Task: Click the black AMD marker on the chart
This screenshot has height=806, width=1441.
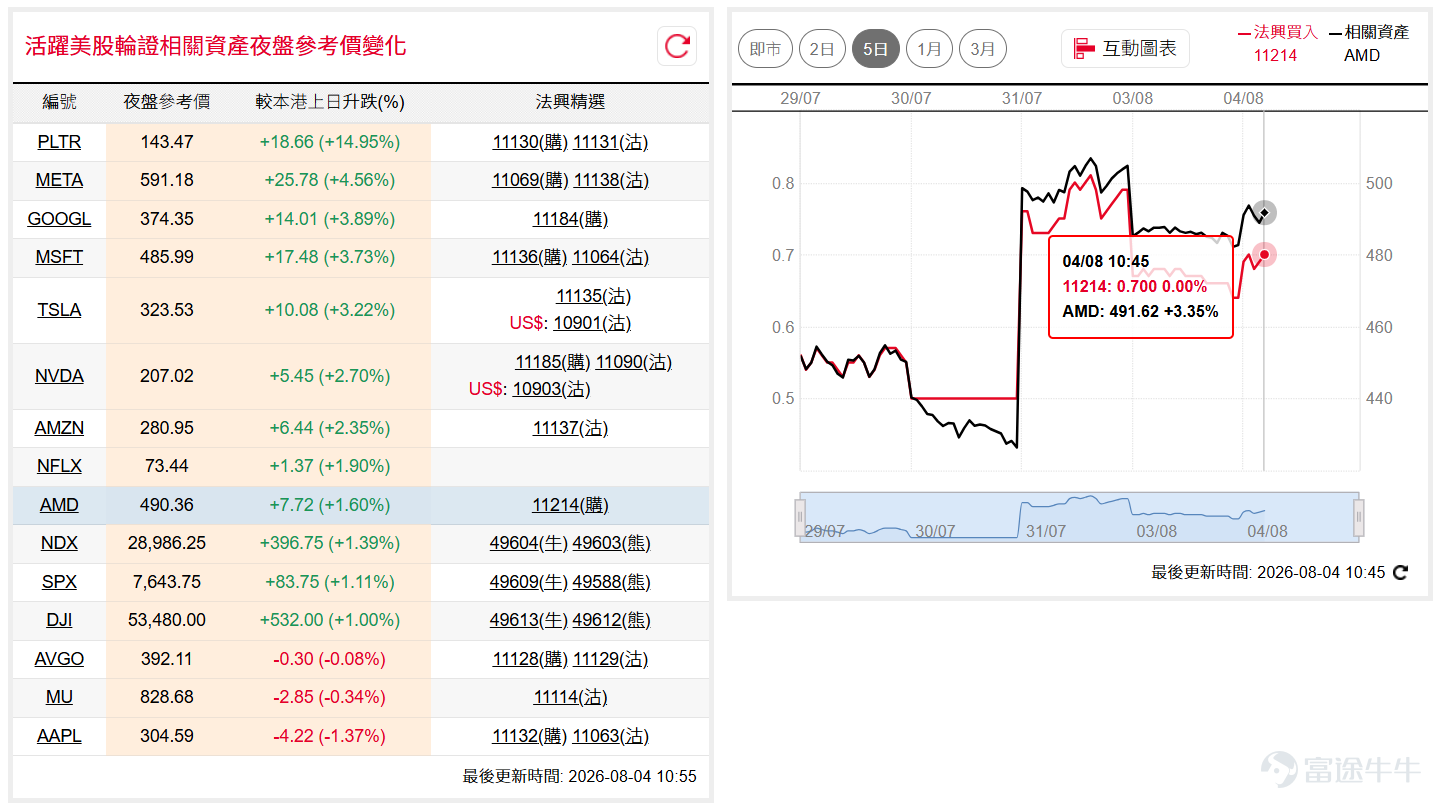Action: click(1264, 213)
